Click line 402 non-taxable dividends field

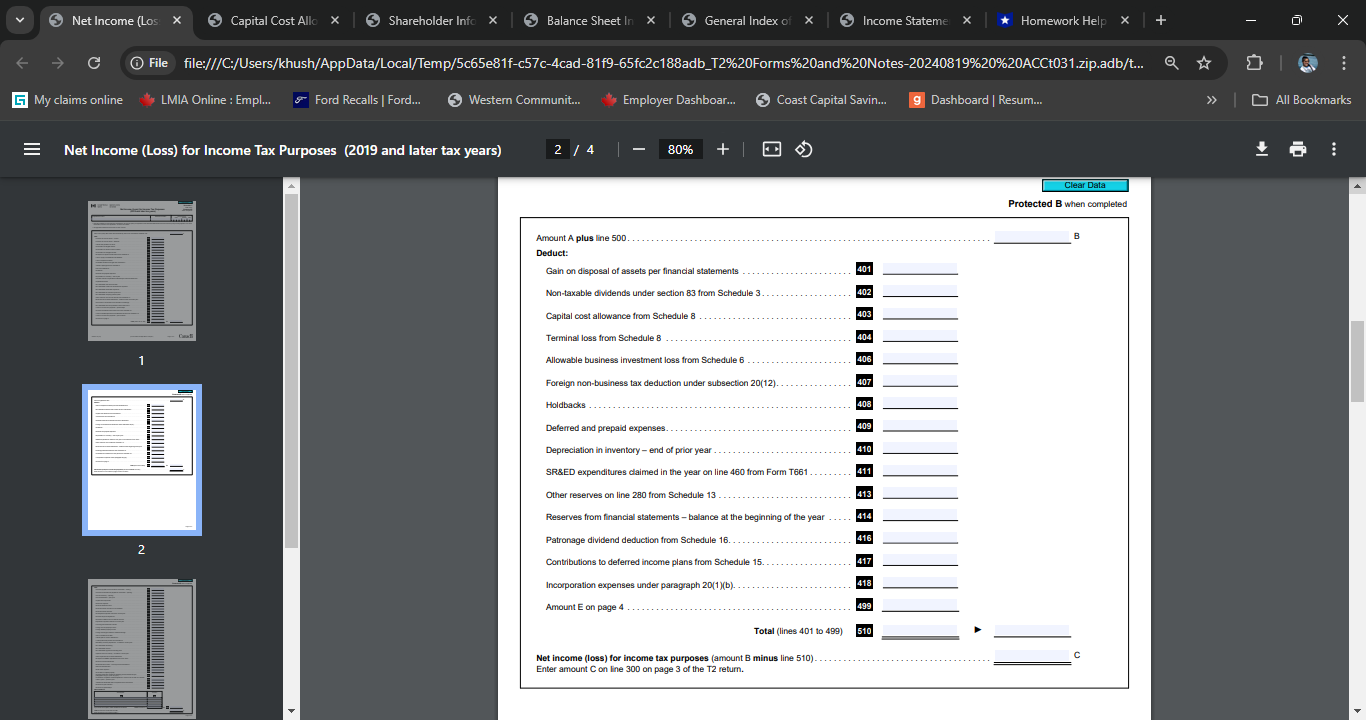920,292
